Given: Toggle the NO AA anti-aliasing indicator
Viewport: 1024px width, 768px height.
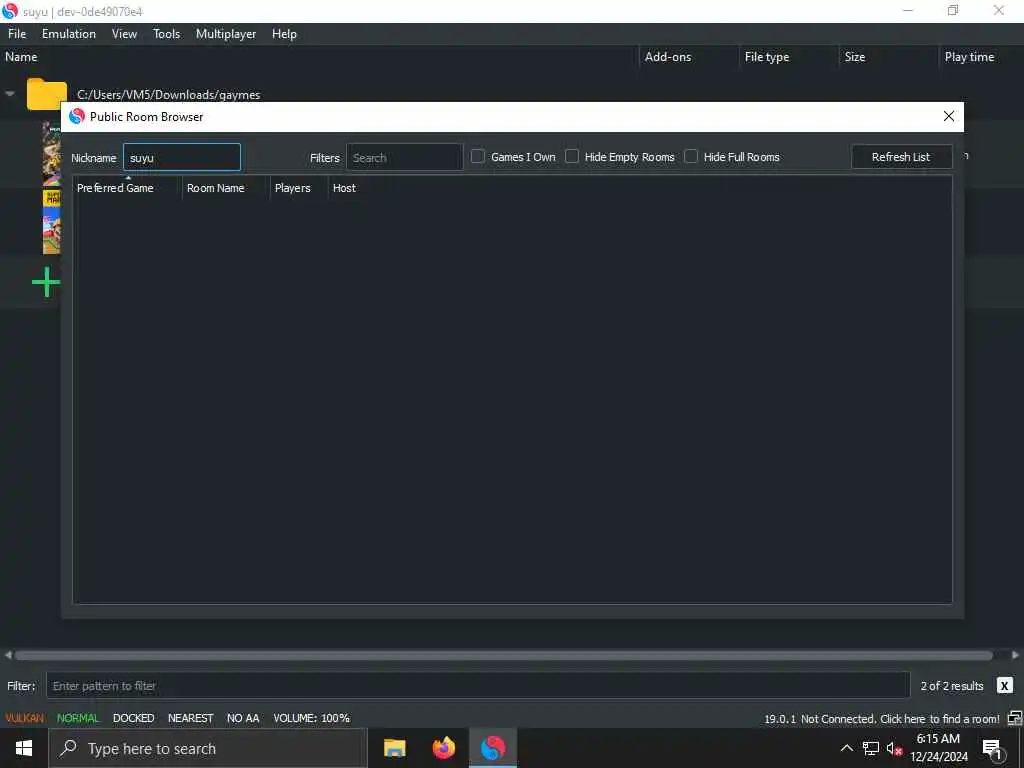Looking at the screenshot, I should pos(243,718).
